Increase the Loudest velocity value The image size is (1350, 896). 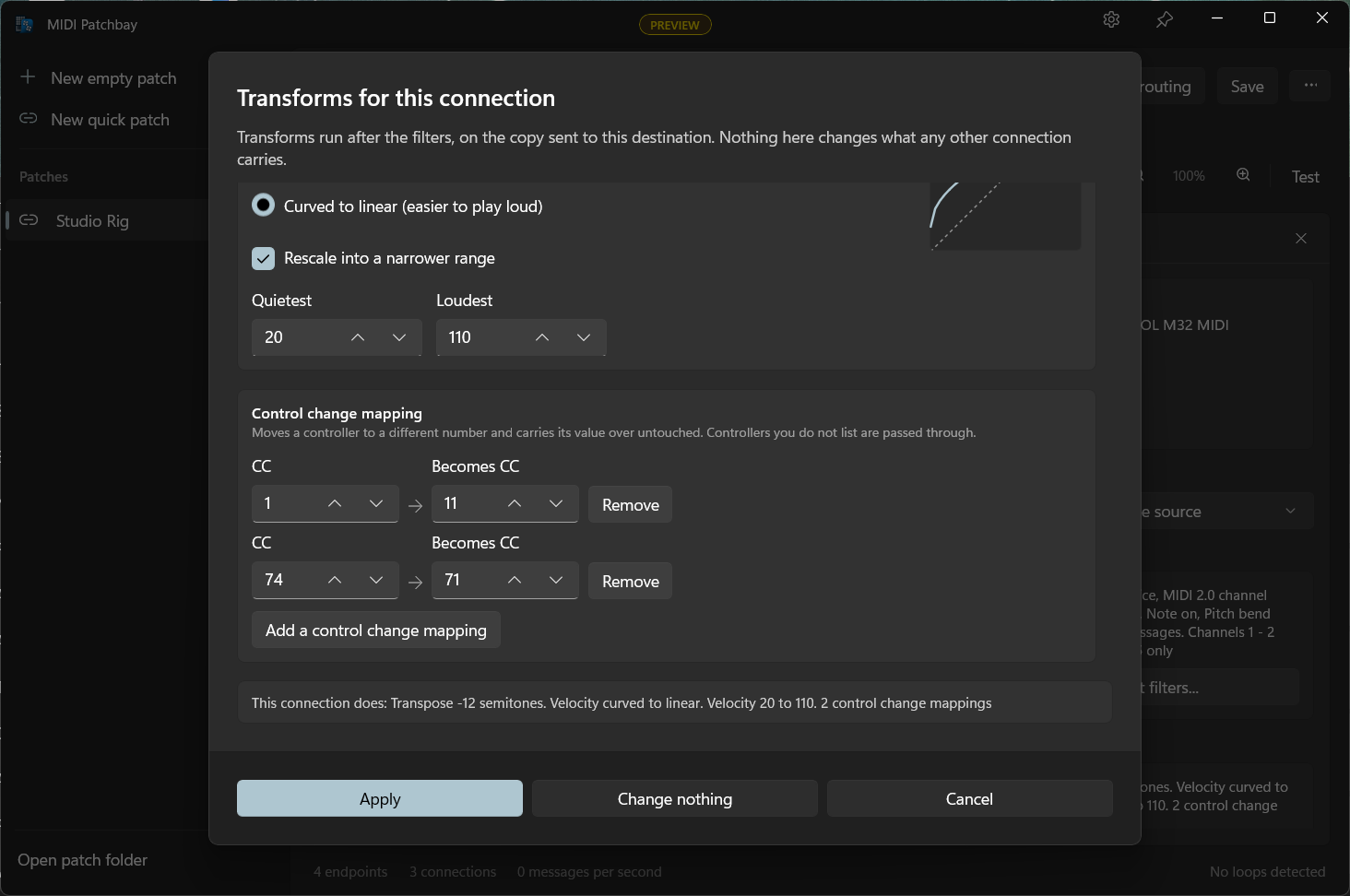coord(542,337)
